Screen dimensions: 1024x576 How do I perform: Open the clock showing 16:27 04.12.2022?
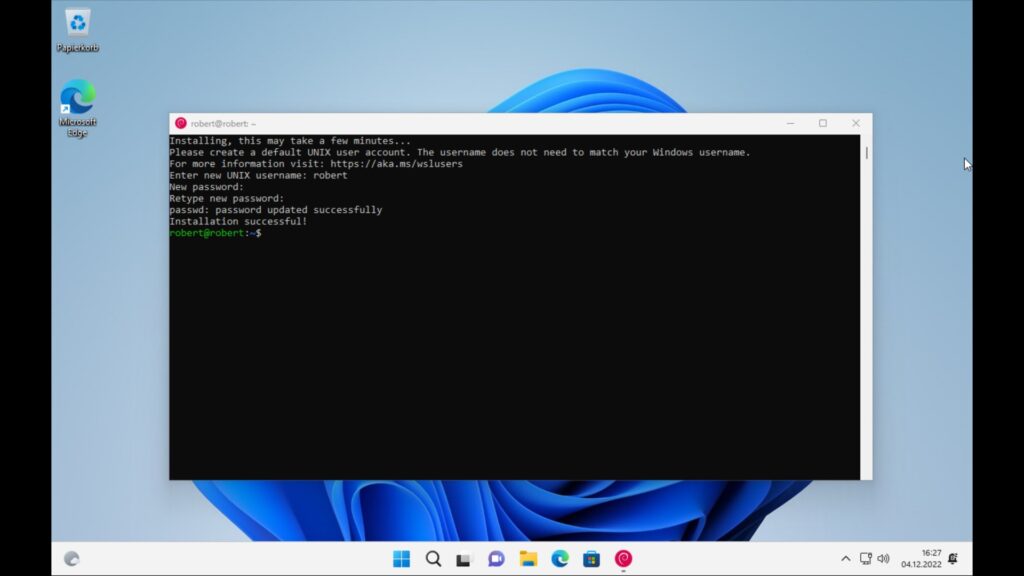pos(921,559)
